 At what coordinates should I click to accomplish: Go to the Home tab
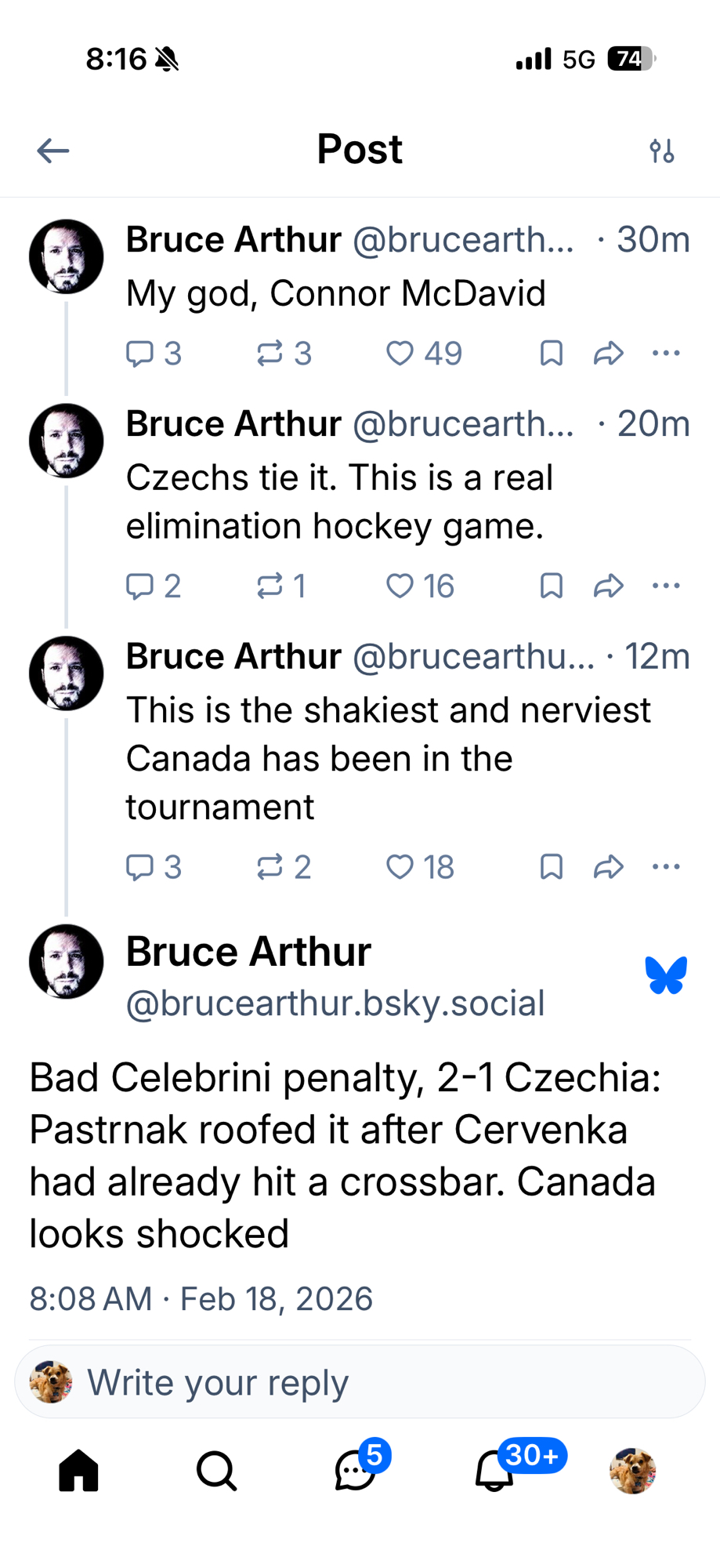coord(79,1470)
